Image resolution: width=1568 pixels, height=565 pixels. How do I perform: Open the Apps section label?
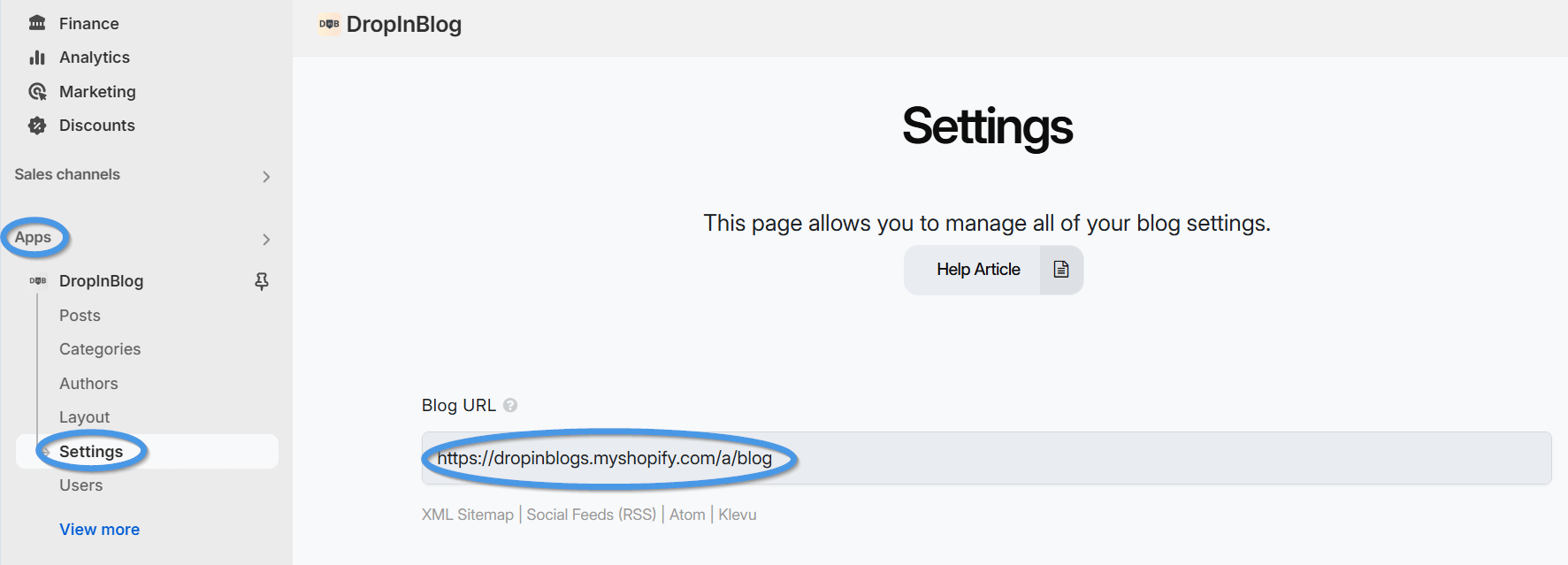coord(33,237)
